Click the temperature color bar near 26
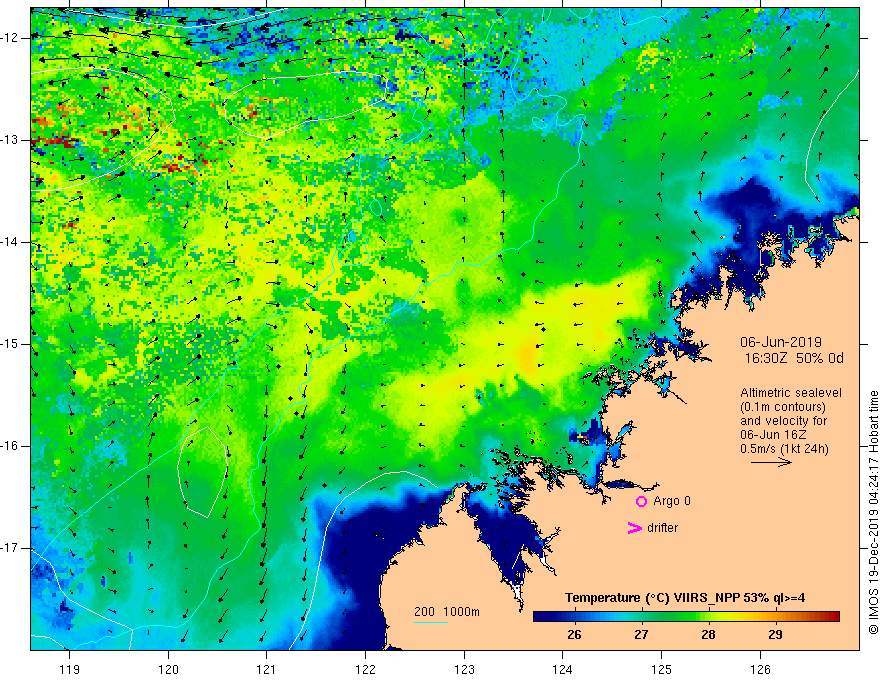Screen dimensions: 880x680 tap(574, 617)
